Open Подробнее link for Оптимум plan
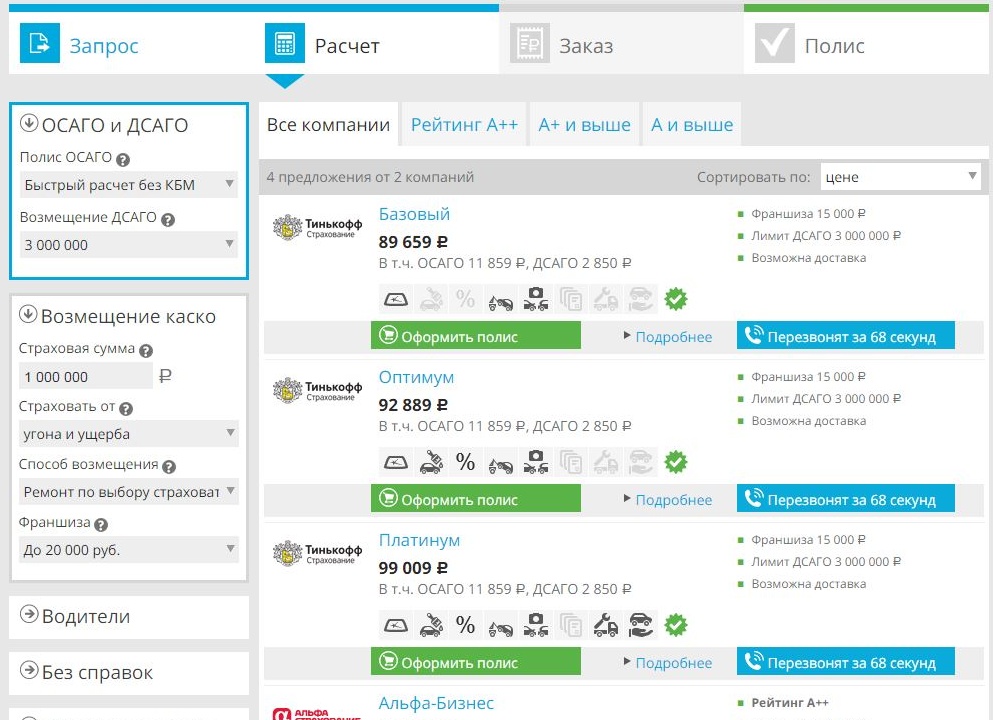Viewport: 993px width, 720px height. pyautogui.click(x=673, y=500)
